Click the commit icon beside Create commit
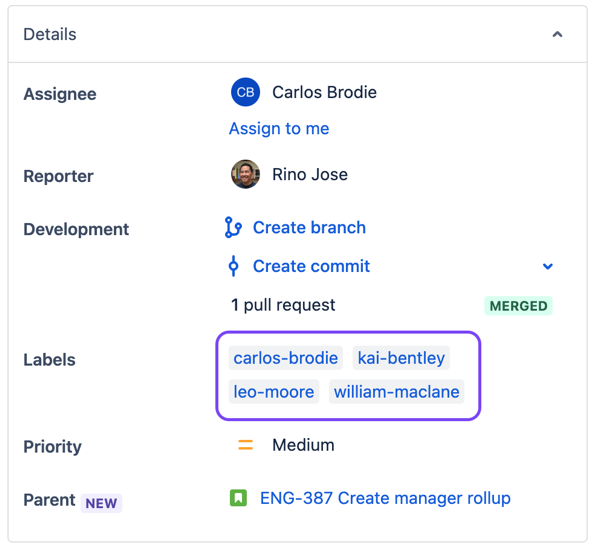 [x=233, y=266]
